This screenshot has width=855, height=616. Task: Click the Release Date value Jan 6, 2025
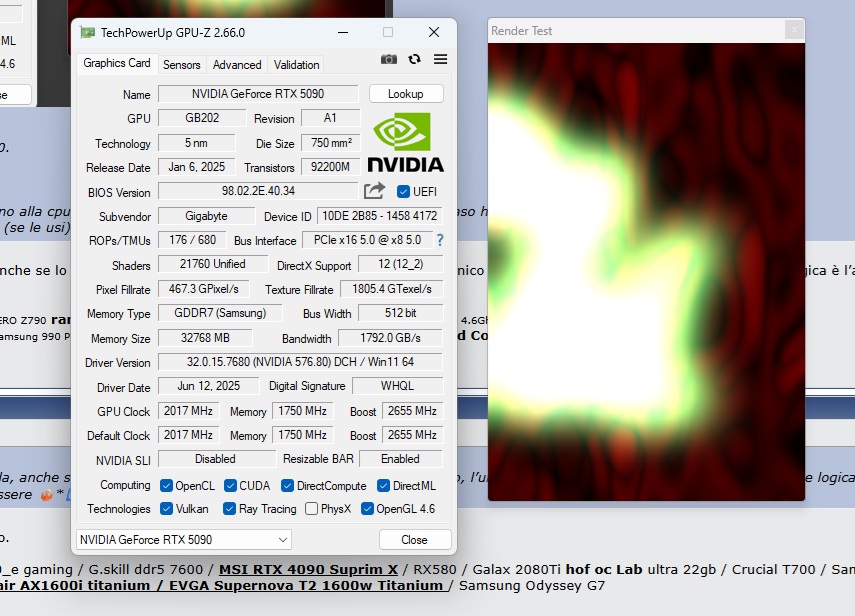[x=196, y=167]
